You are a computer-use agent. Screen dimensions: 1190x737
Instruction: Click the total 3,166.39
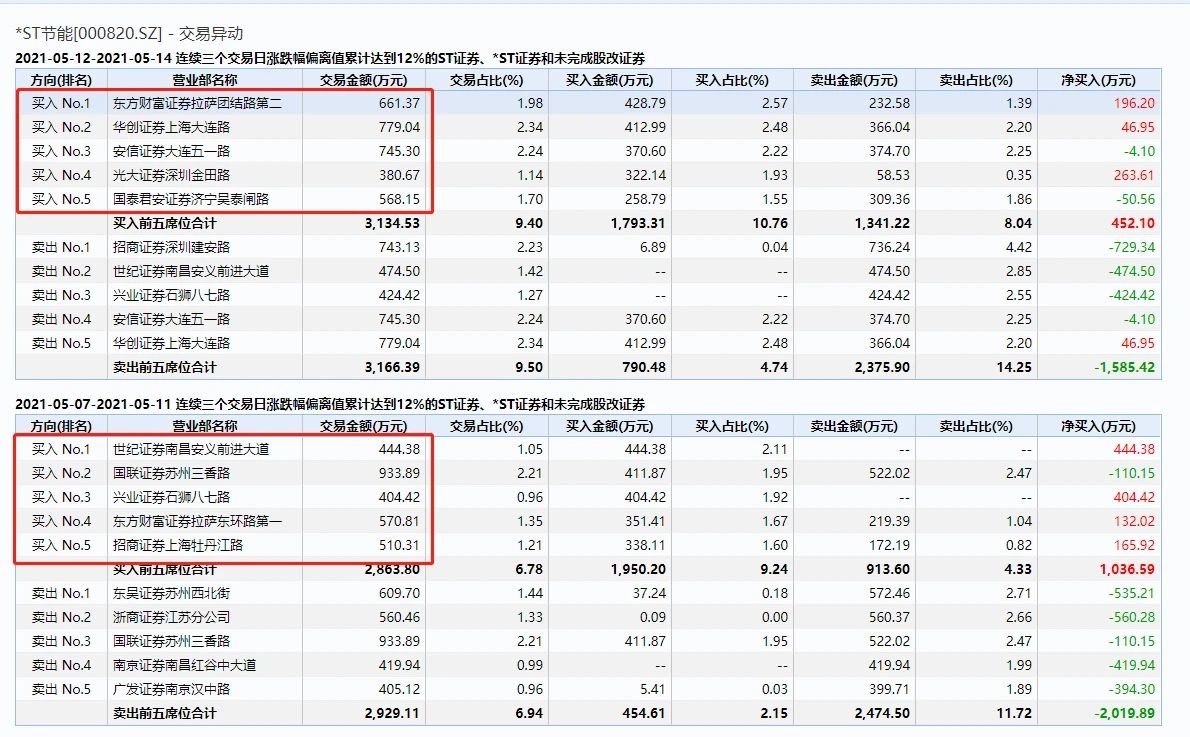tap(392, 367)
